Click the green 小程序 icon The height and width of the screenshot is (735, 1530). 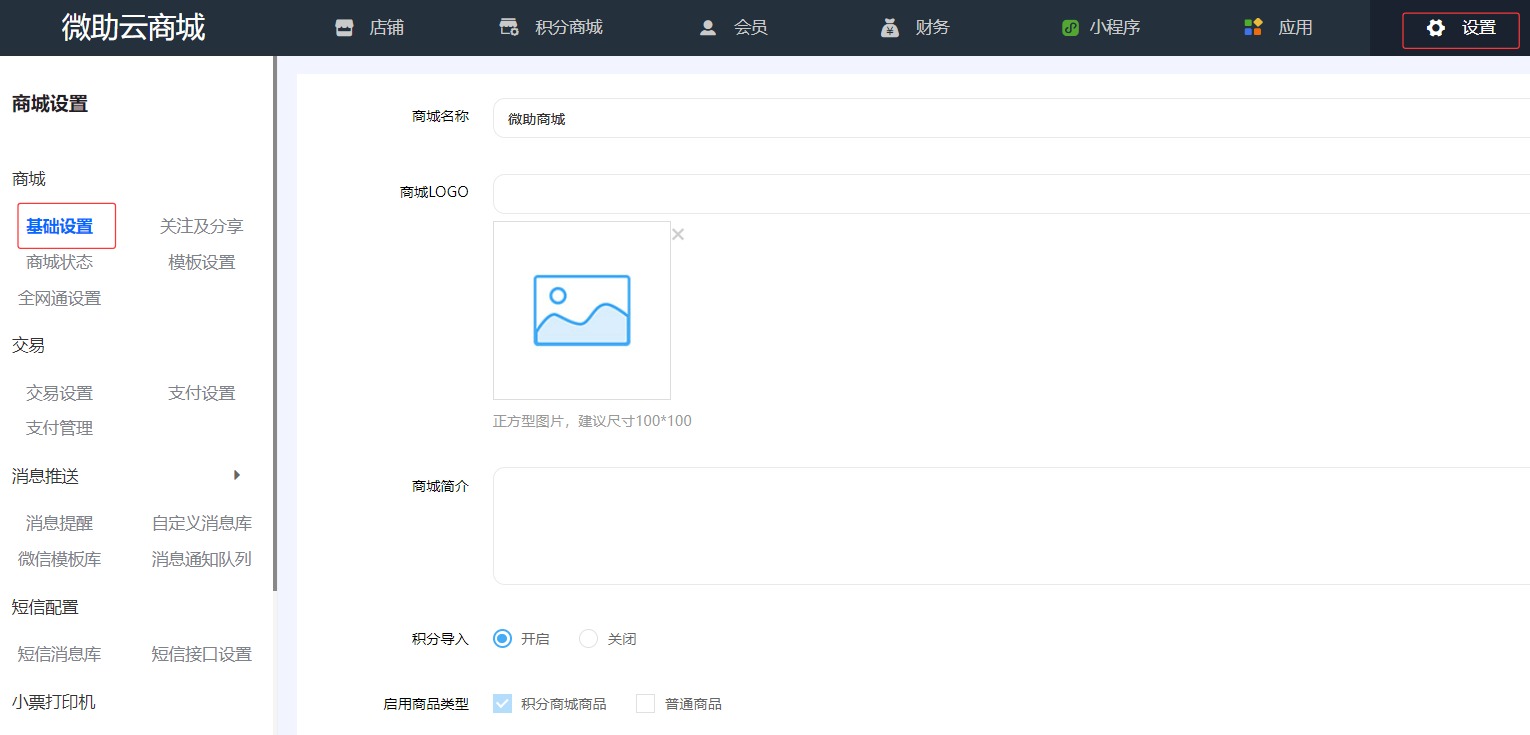1070,28
